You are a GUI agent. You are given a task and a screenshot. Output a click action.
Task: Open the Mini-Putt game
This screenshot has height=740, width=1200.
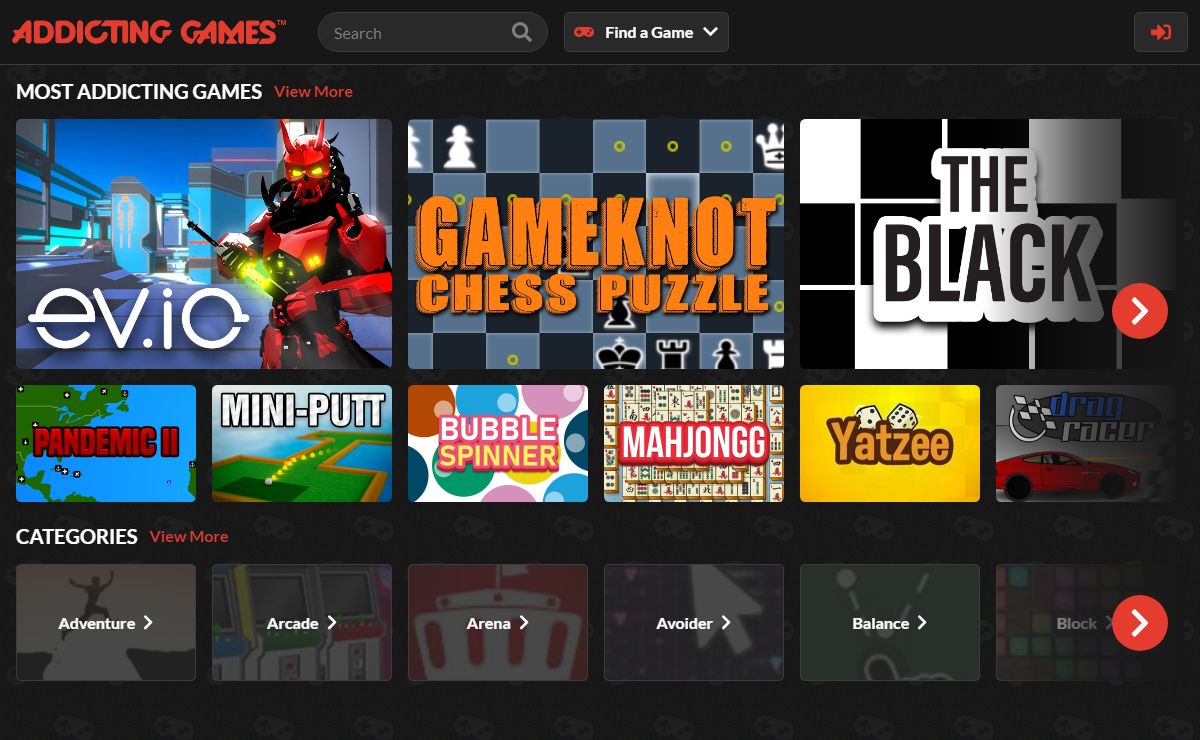[302, 443]
